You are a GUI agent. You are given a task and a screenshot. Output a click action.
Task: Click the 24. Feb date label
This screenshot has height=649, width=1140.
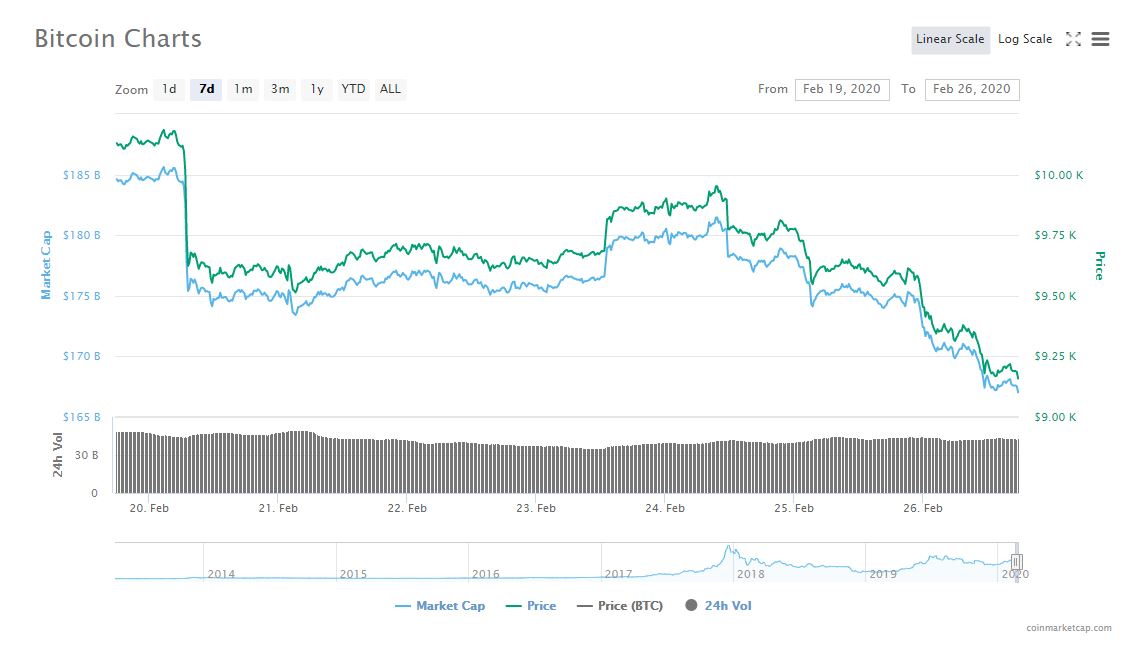pyautogui.click(x=665, y=509)
